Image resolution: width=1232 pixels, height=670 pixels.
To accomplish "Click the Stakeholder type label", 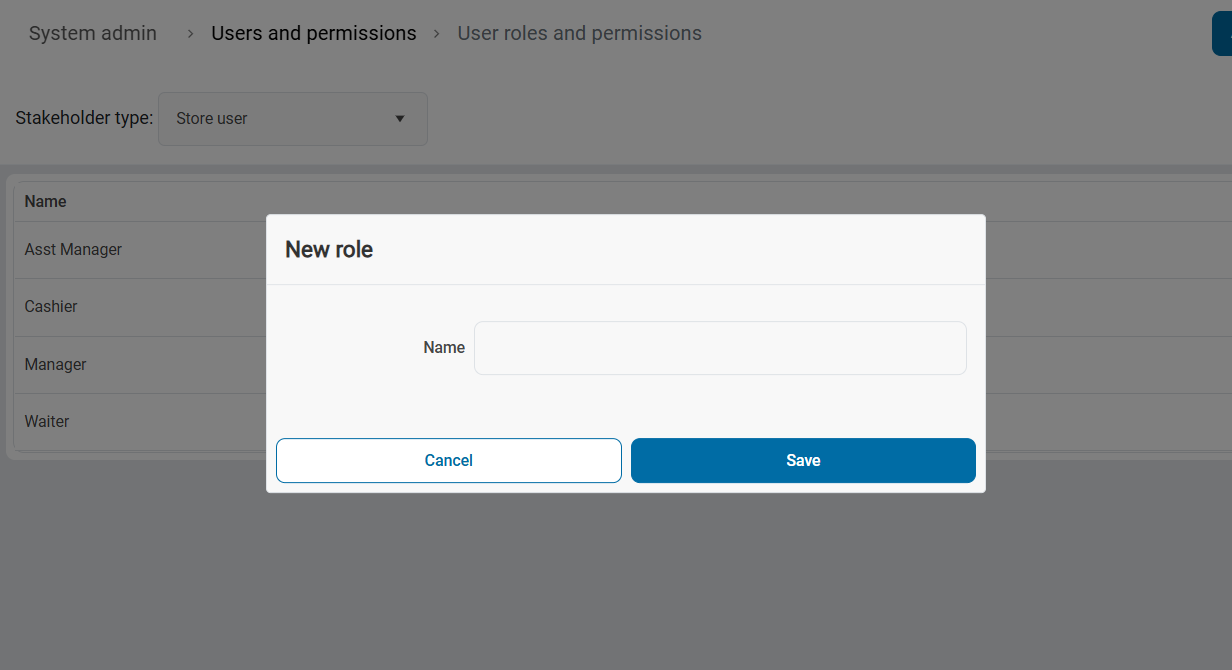I will point(84,119).
